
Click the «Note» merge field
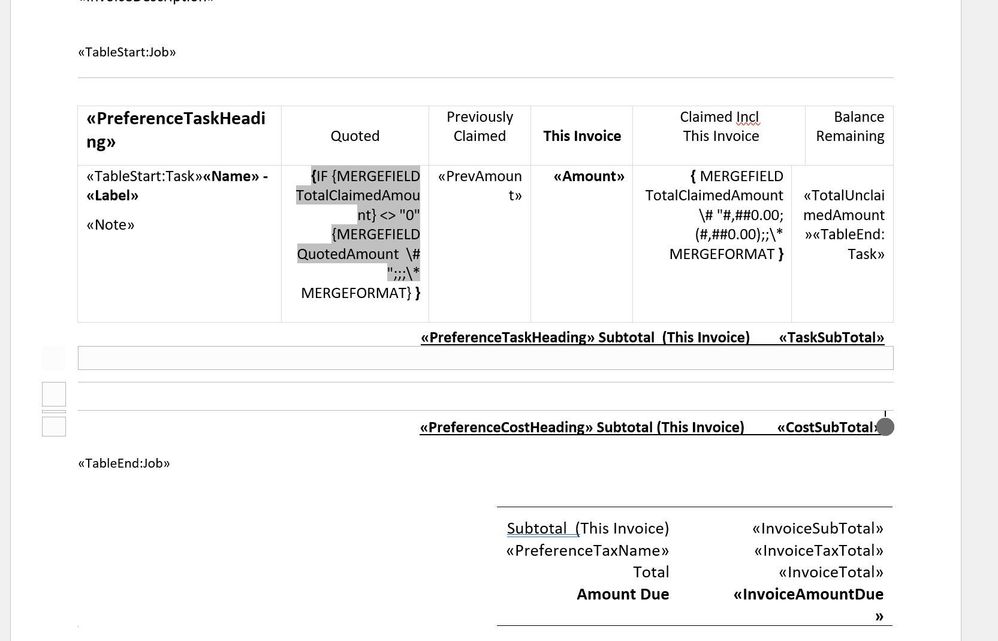(111, 225)
